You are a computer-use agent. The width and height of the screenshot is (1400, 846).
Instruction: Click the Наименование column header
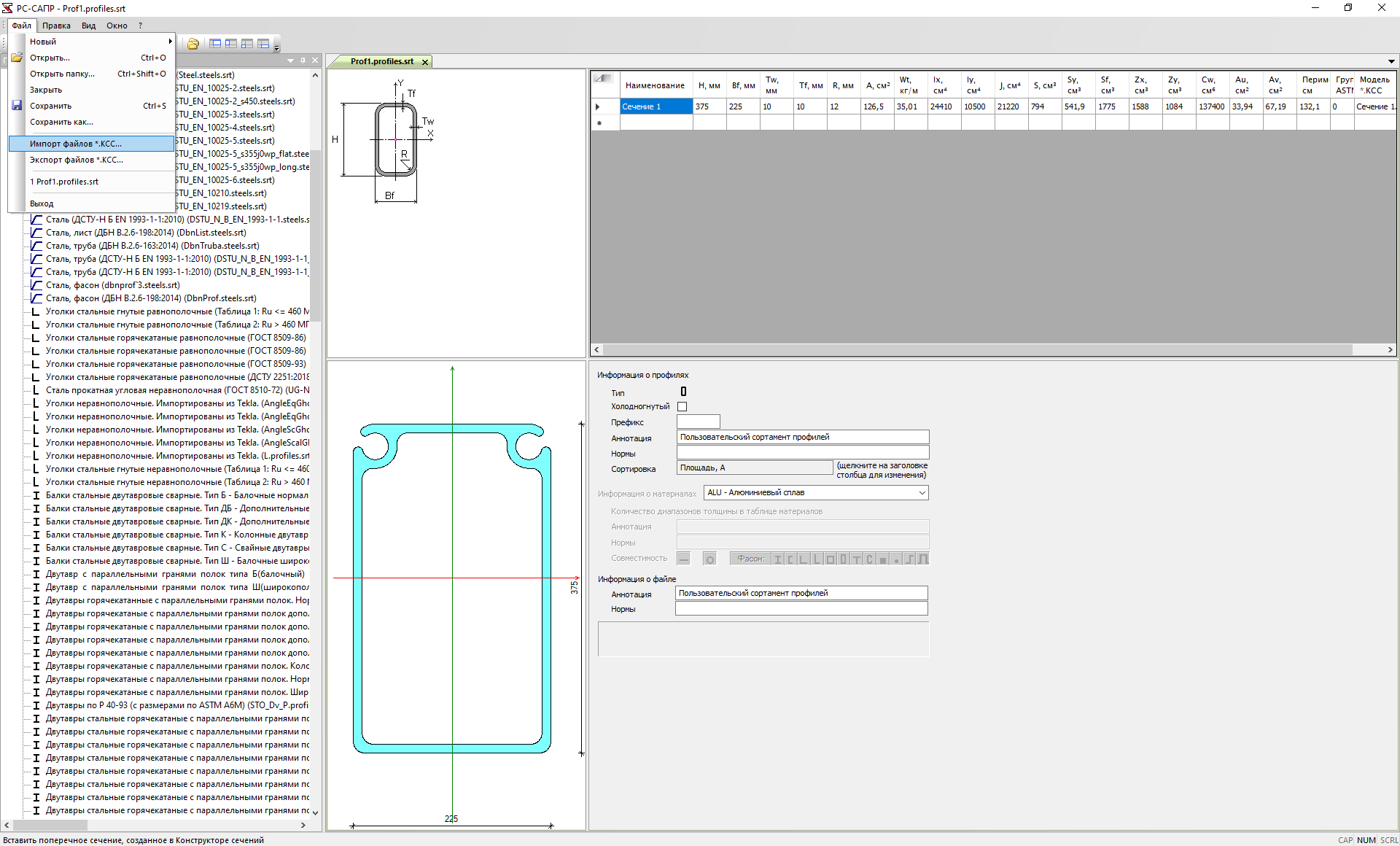click(x=655, y=85)
